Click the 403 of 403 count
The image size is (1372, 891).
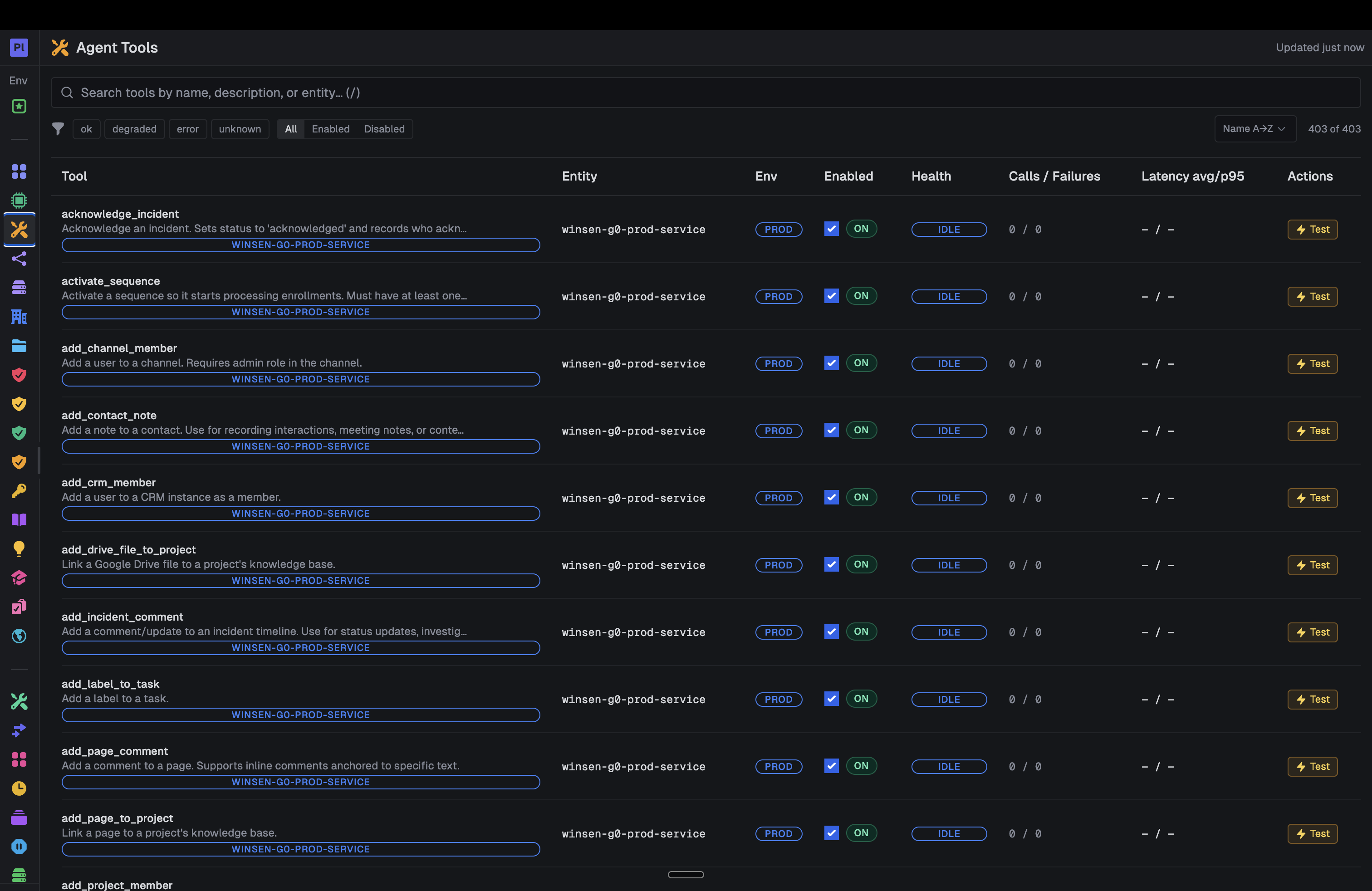point(1334,129)
